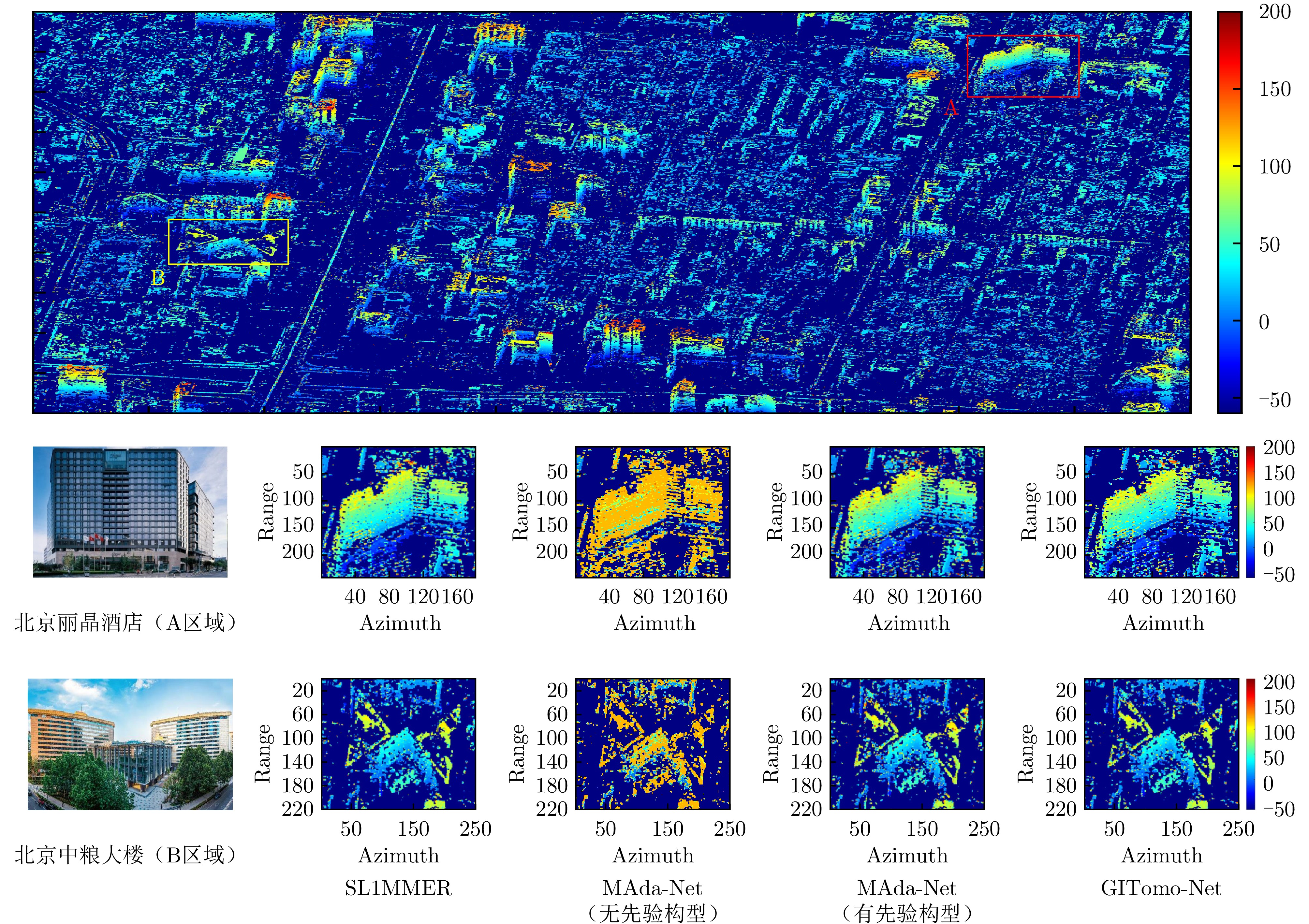This screenshot has height=924, width=1309.
Task: Click the SL1MMER label text
Action: pyautogui.click(x=398, y=887)
